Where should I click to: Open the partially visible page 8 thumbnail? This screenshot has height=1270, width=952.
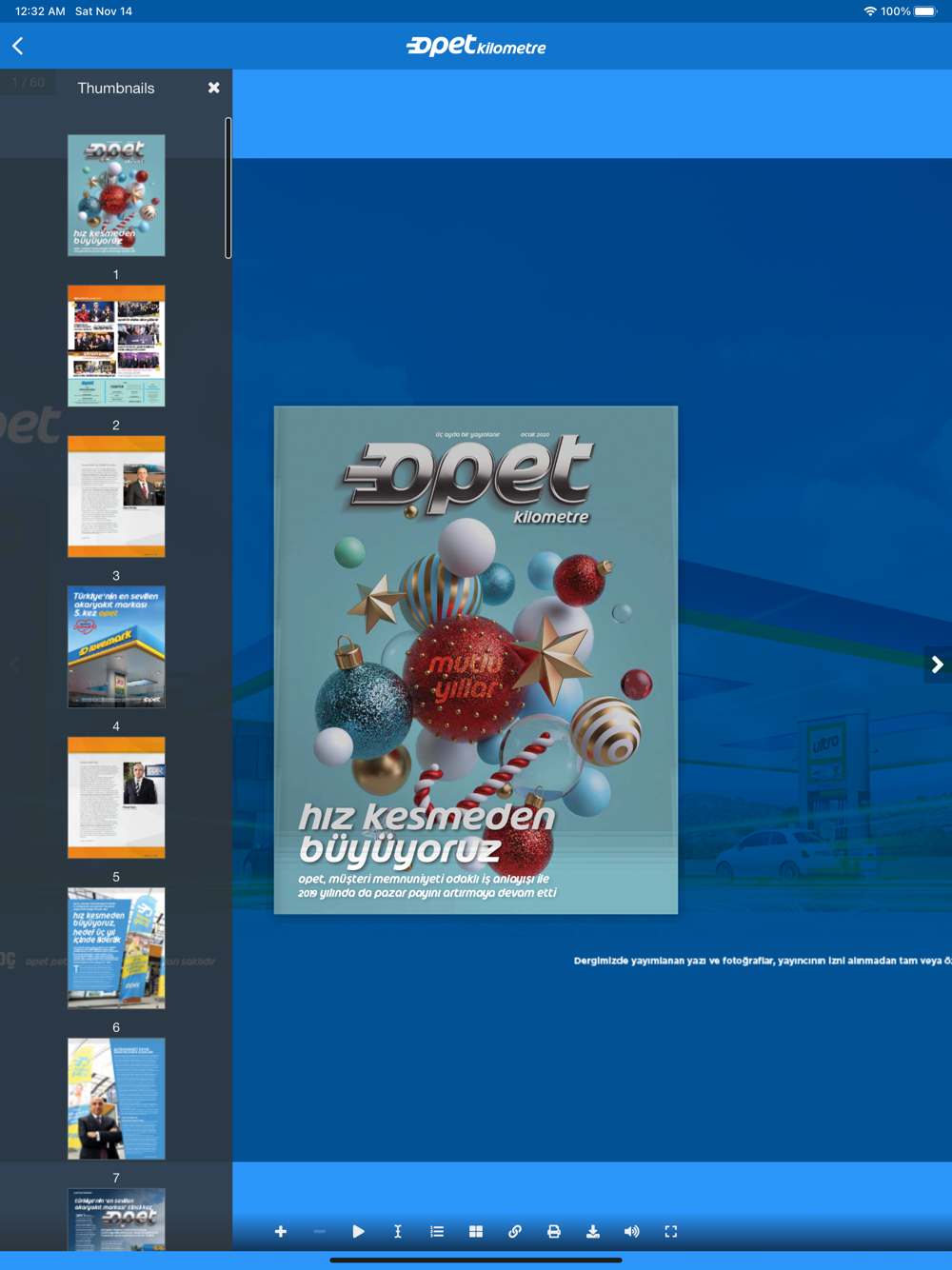pos(116,1220)
